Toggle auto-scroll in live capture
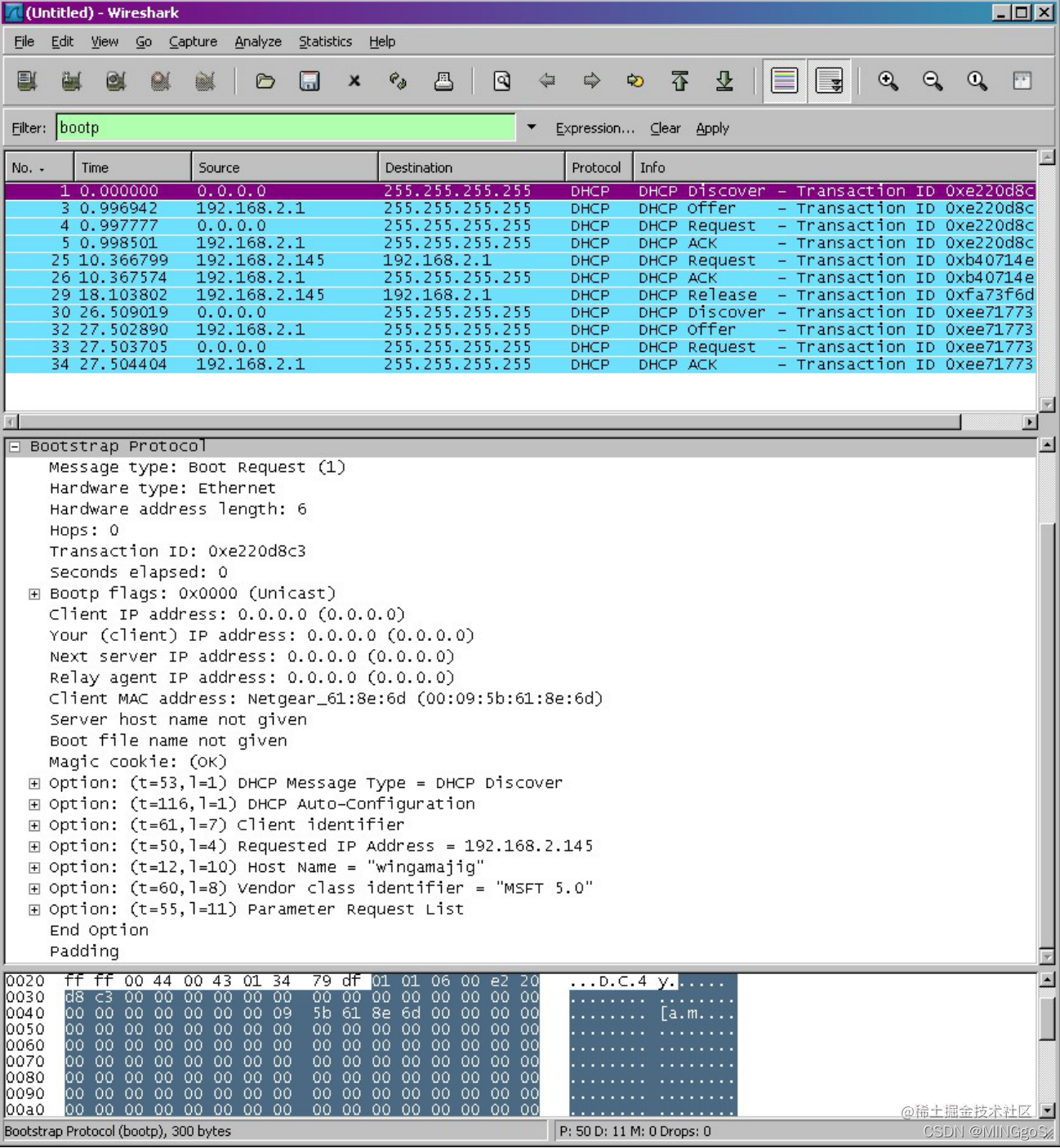The image size is (1060, 1148). 830,81
